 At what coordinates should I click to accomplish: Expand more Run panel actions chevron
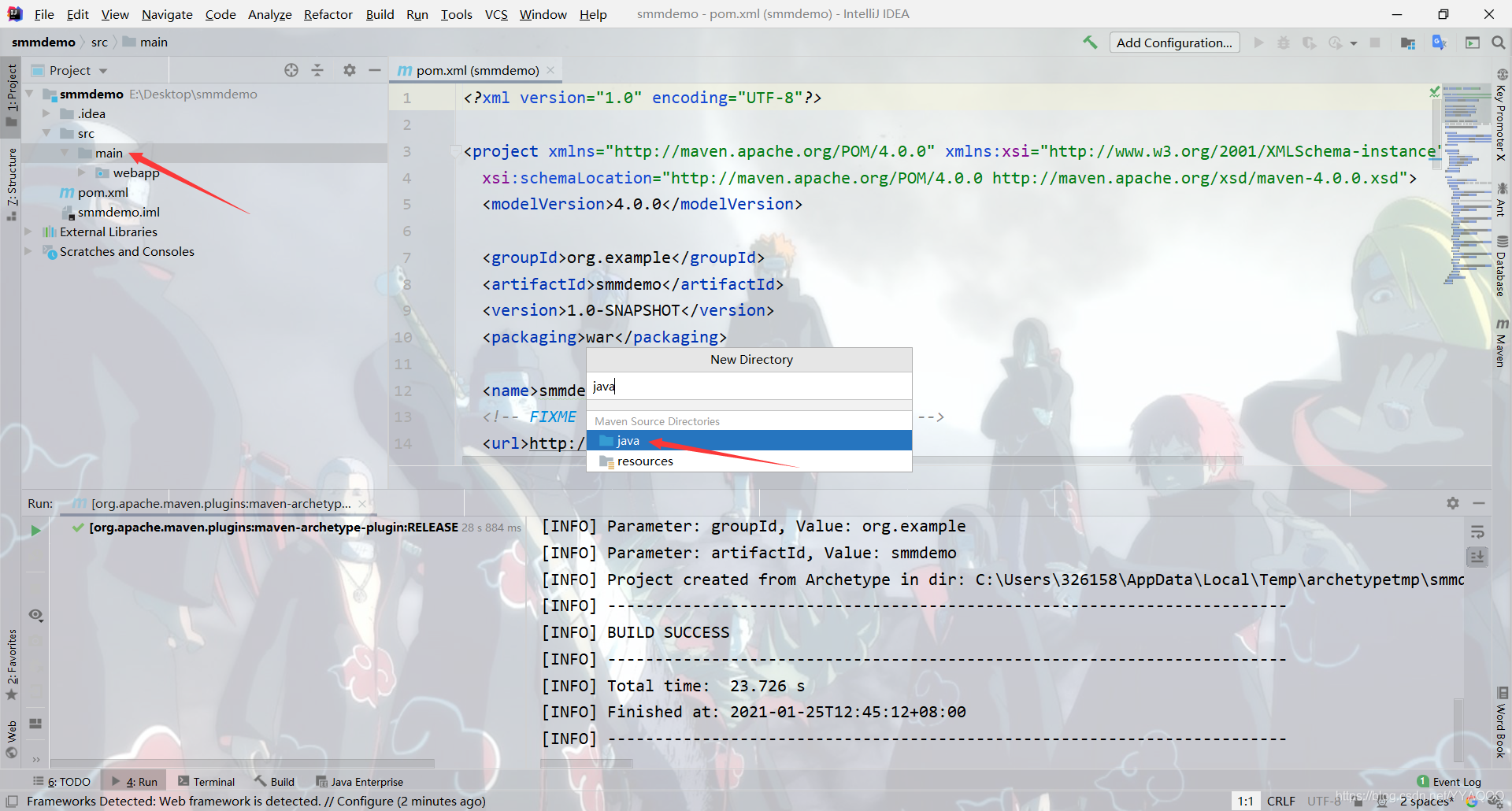(x=35, y=760)
